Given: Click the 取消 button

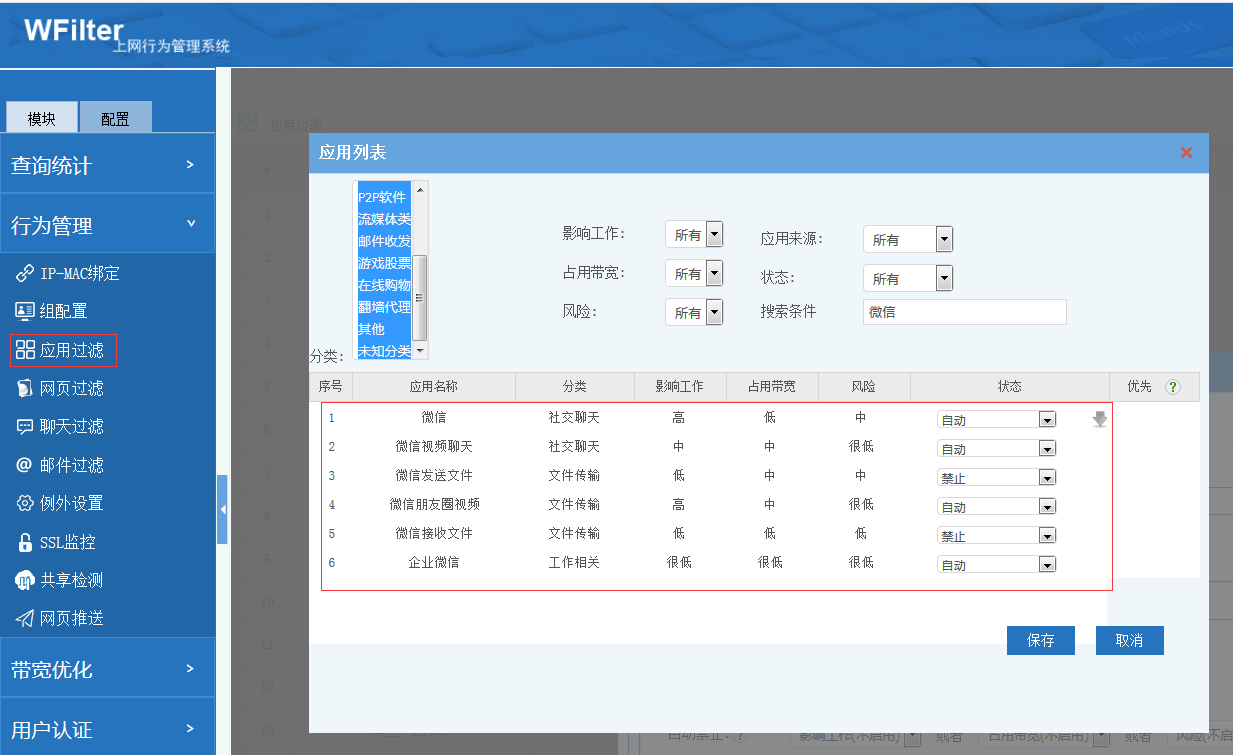Looking at the screenshot, I should pyautogui.click(x=1129, y=640).
